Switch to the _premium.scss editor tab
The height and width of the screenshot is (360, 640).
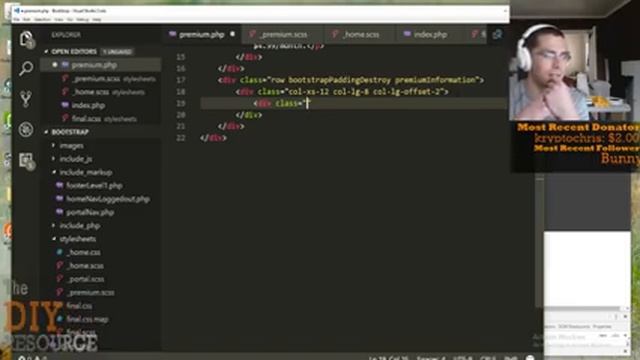284,35
